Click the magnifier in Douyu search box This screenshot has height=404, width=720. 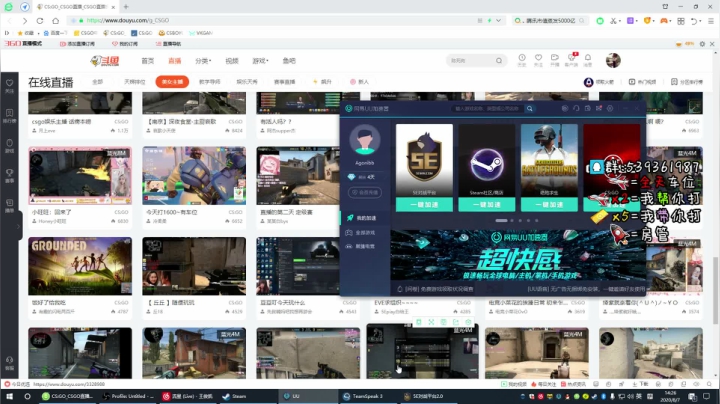[499, 61]
